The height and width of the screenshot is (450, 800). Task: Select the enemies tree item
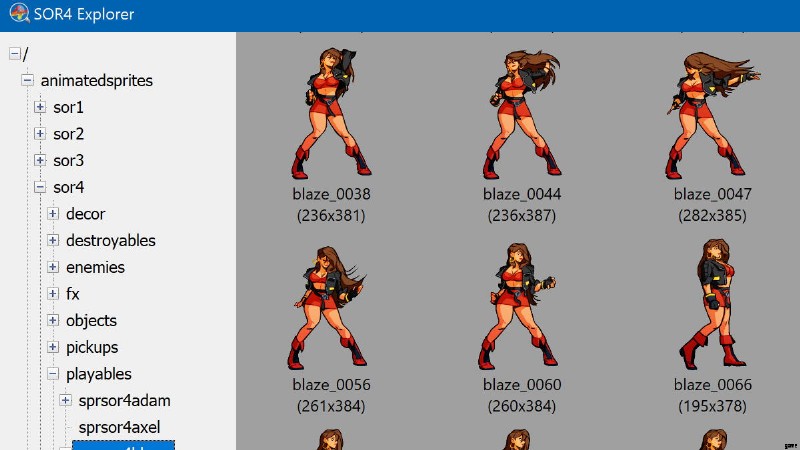(95, 267)
